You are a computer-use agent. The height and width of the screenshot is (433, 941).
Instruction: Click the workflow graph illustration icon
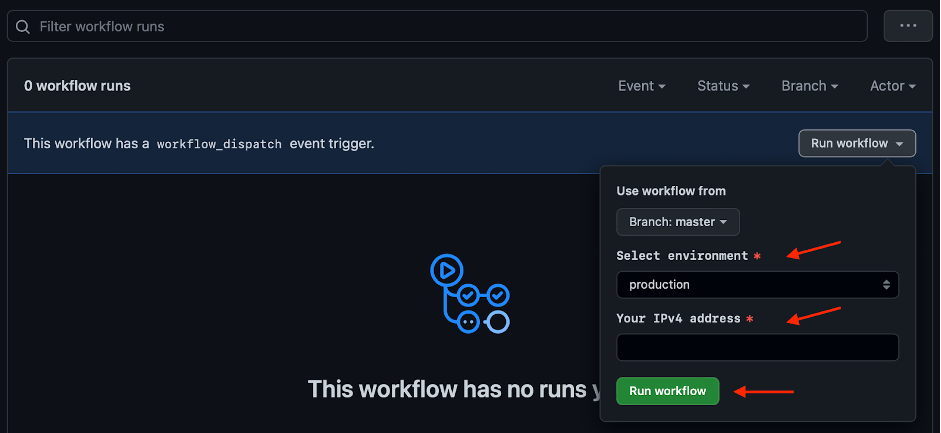point(470,293)
